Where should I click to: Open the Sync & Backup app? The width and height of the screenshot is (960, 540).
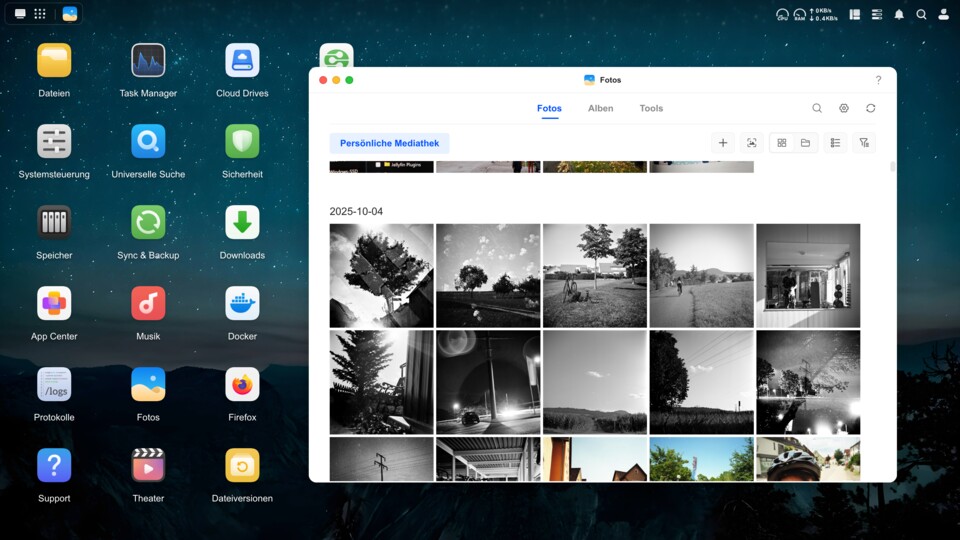point(148,222)
